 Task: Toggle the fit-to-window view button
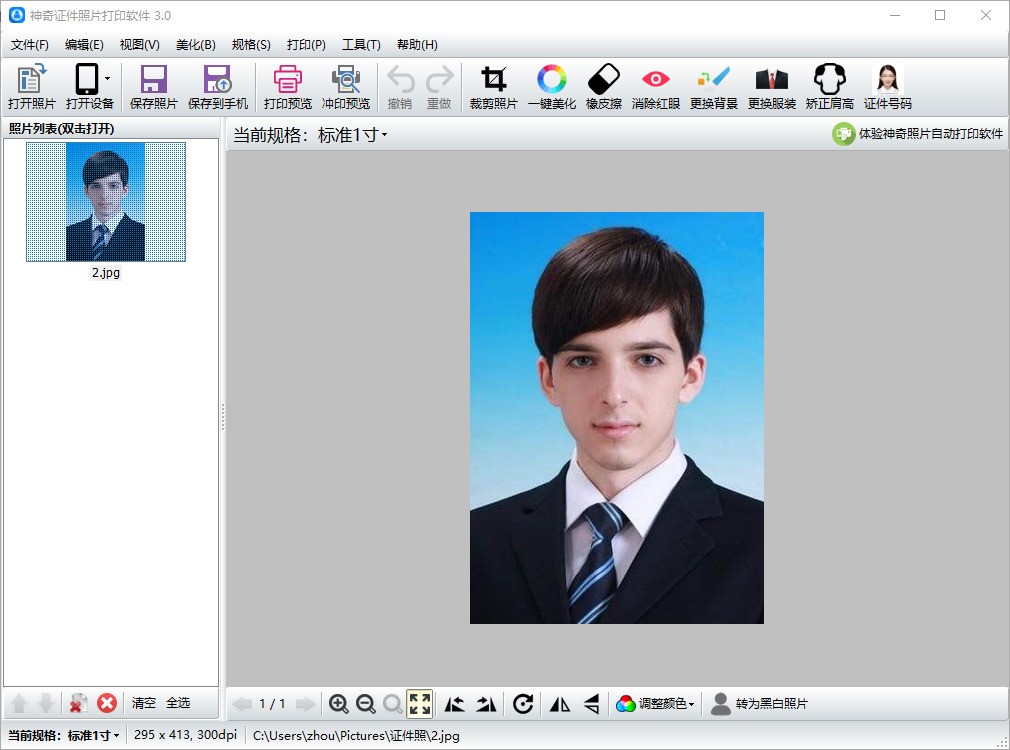pos(420,704)
